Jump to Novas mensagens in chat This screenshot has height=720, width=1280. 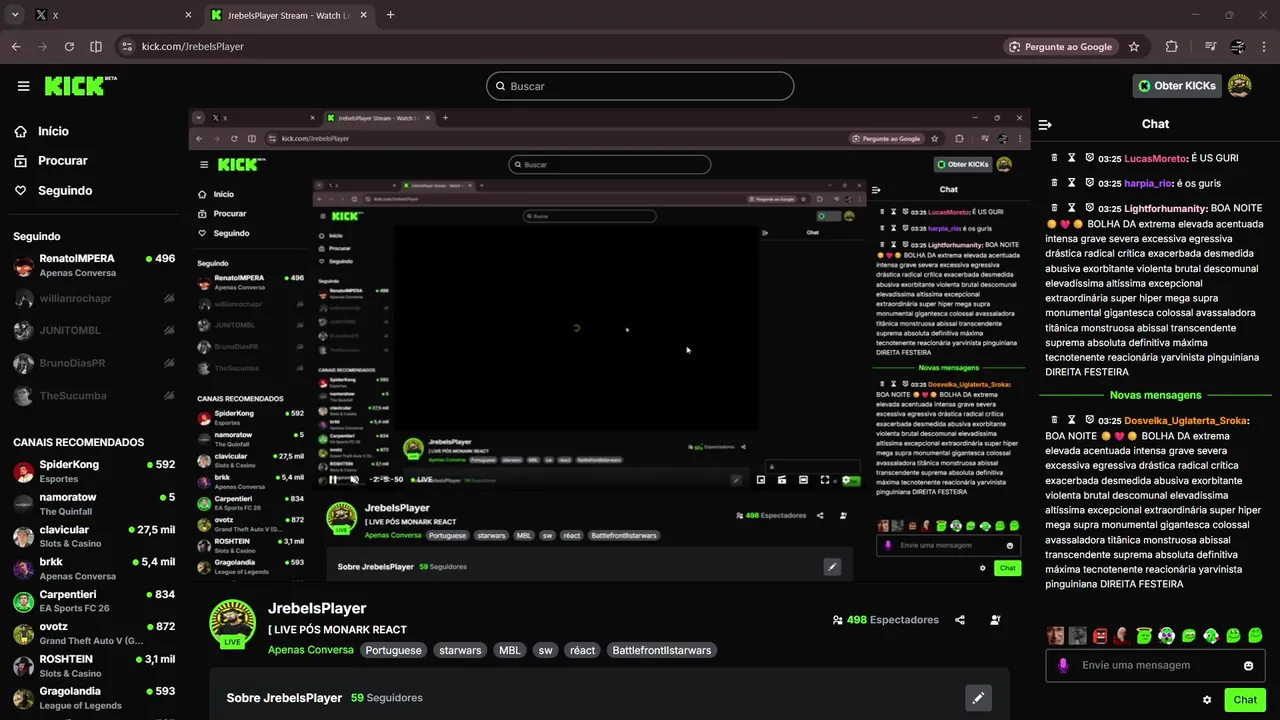tap(1155, 395)
